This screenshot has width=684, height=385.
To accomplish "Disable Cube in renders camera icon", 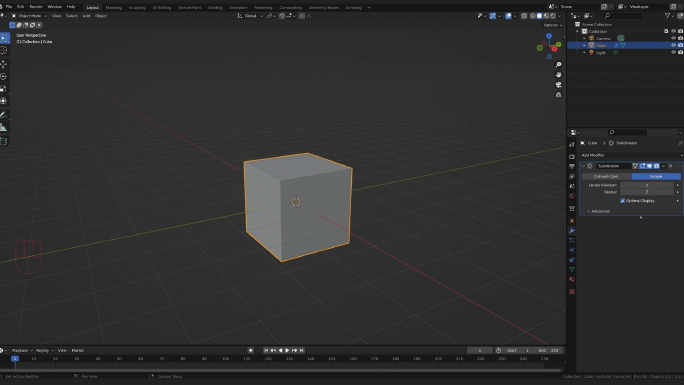I will 681,45.
